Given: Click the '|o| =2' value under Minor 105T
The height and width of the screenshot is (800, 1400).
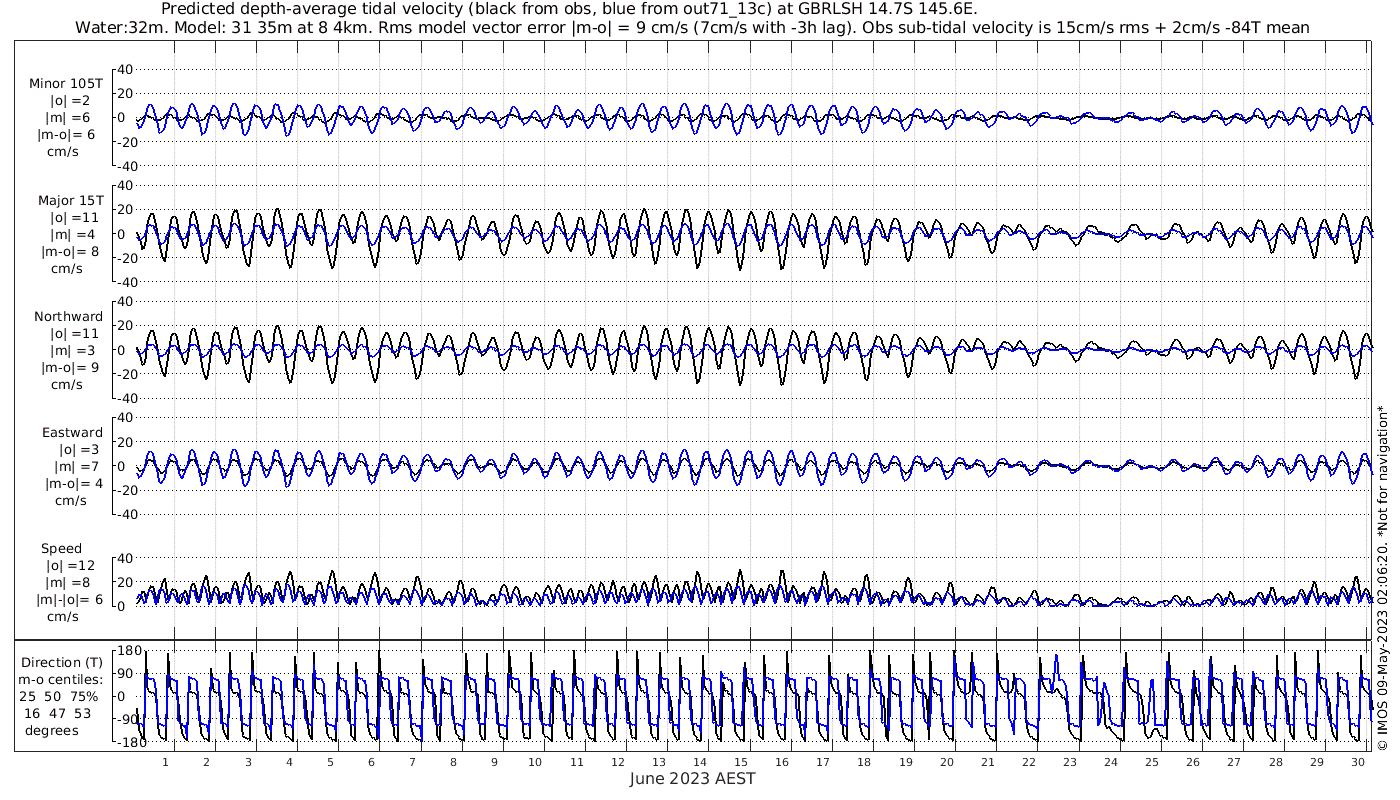Looking at the screenshot, I should (71, 101).
